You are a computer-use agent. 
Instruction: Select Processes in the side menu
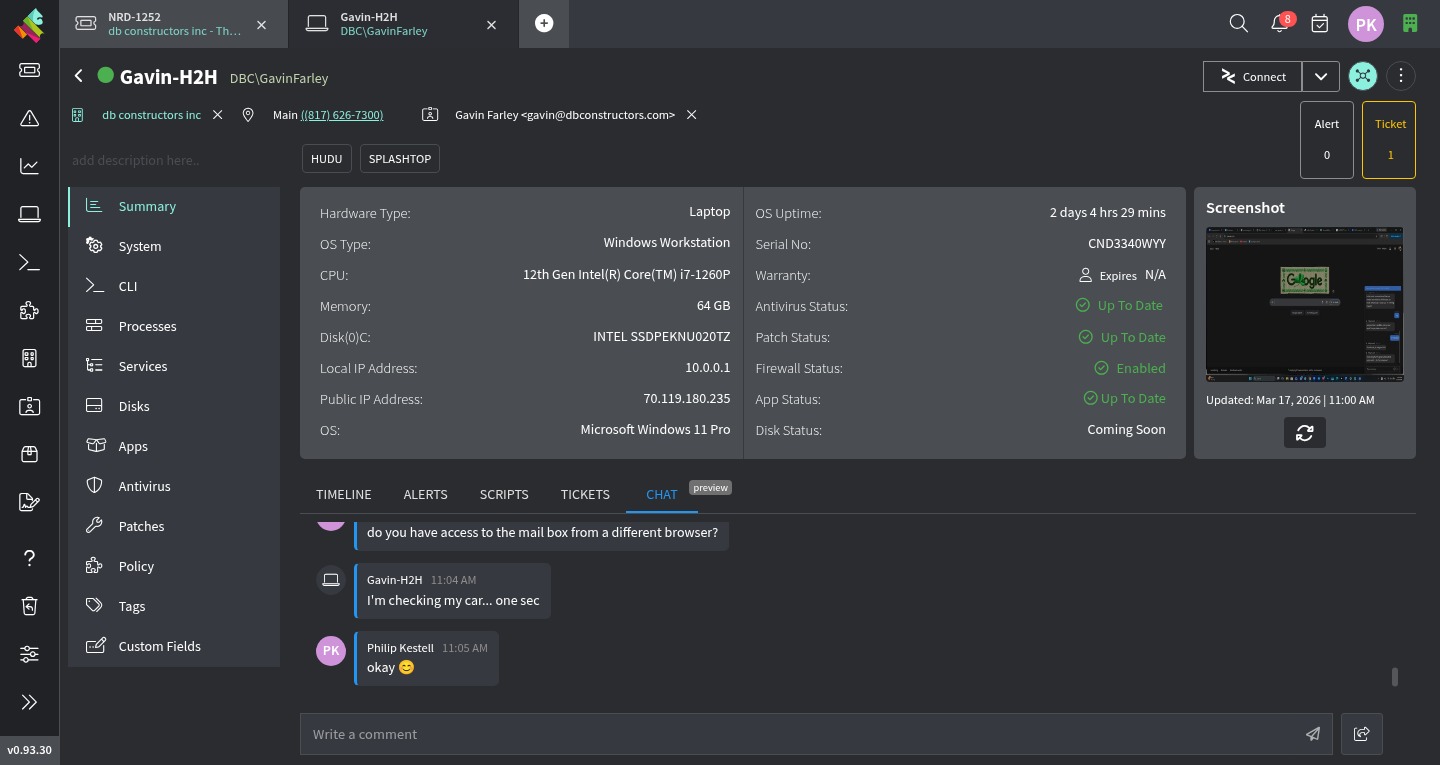[x=147, y=326]
